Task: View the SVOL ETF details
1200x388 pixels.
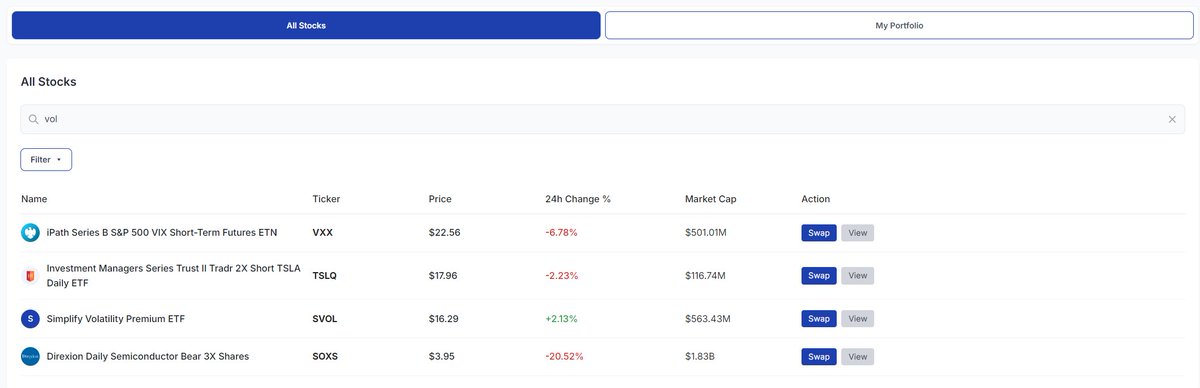Action: pyautogui.click(x=857, y=319)
